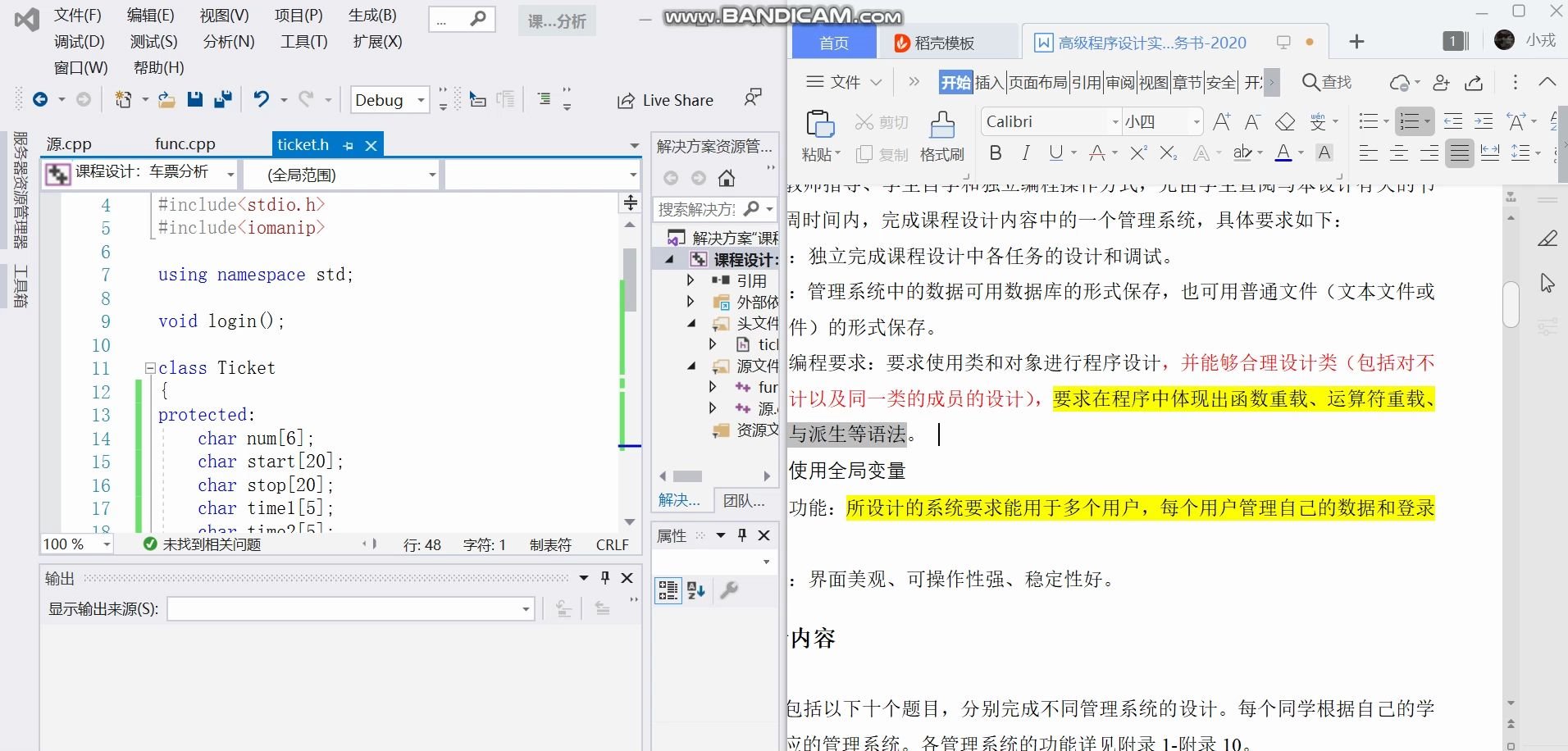Viewport: 1568px width, 751px height.
Task: Select the 页面布局 ribbon tab
Action: point(1037,82)
